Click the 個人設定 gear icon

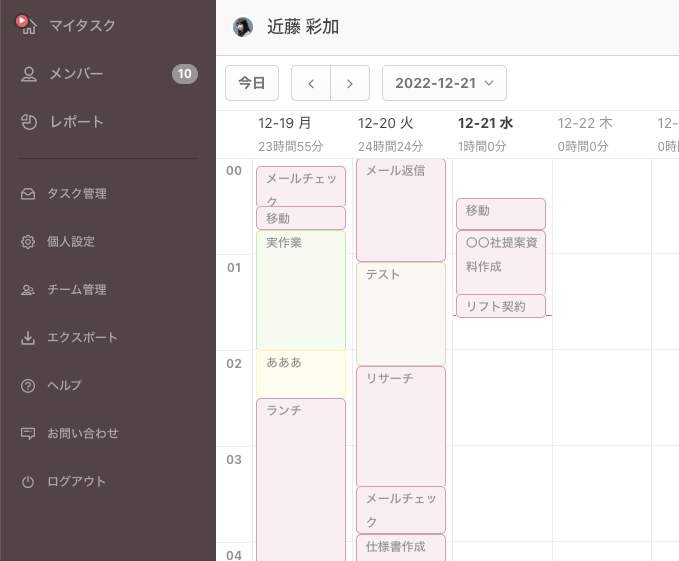(28, 242)
